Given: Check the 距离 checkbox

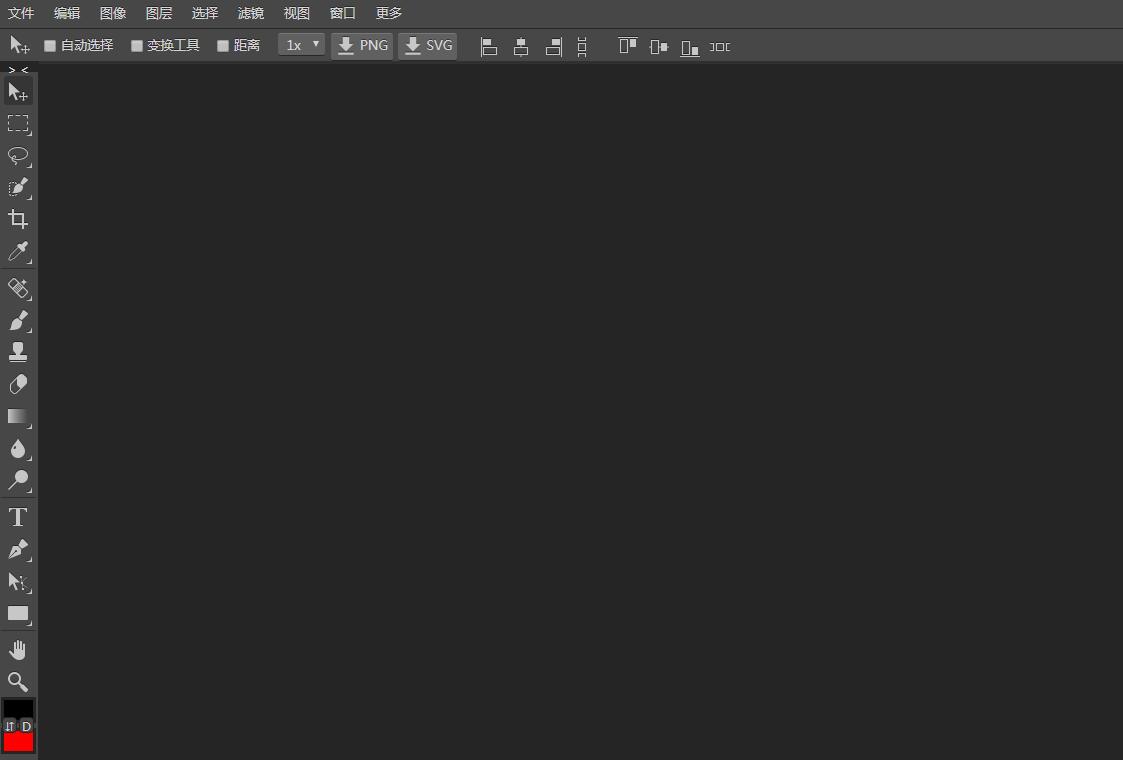Looking at the screenshot, I should point(223,46).
